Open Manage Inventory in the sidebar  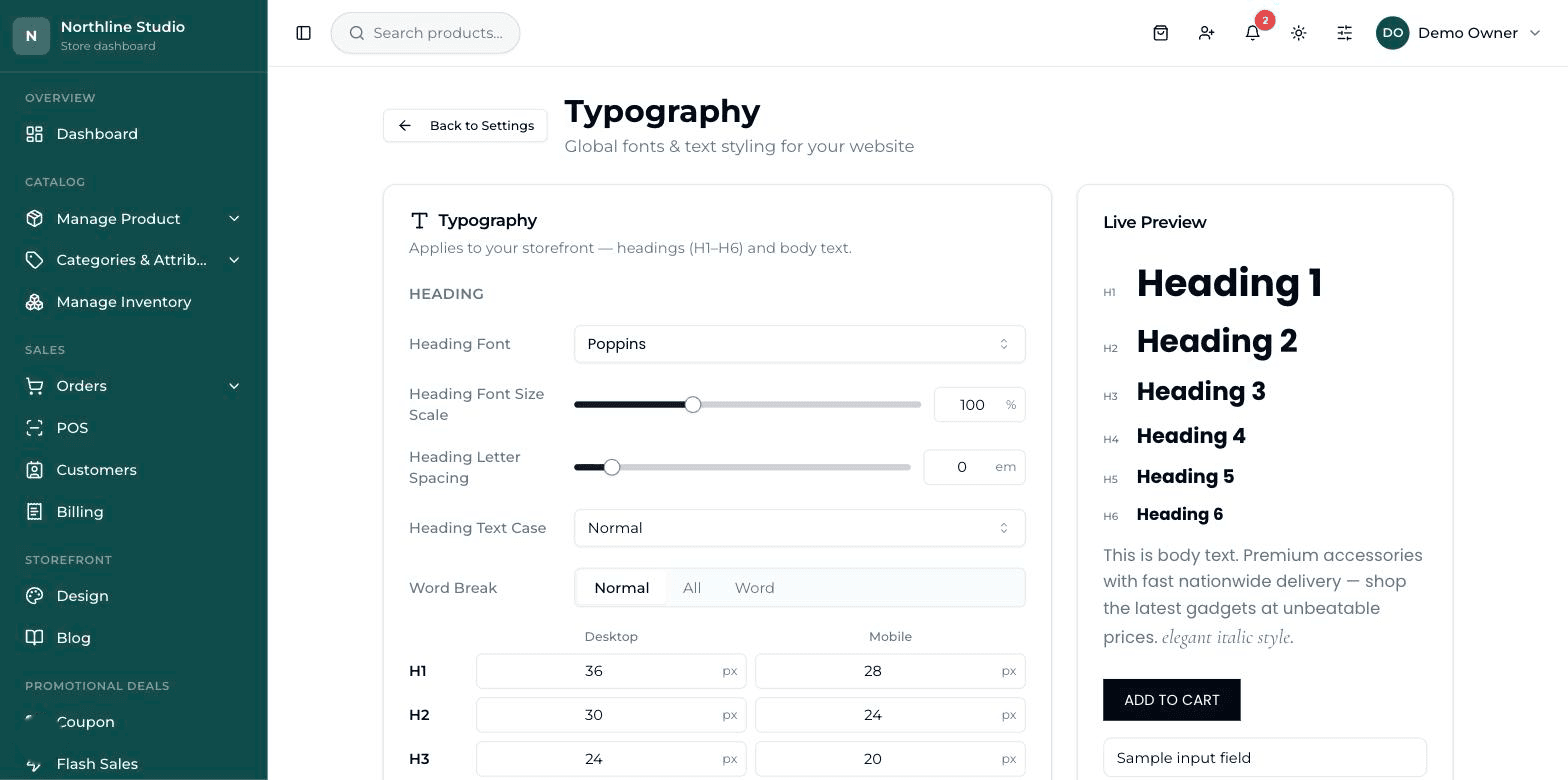click(x=134, y=302)
